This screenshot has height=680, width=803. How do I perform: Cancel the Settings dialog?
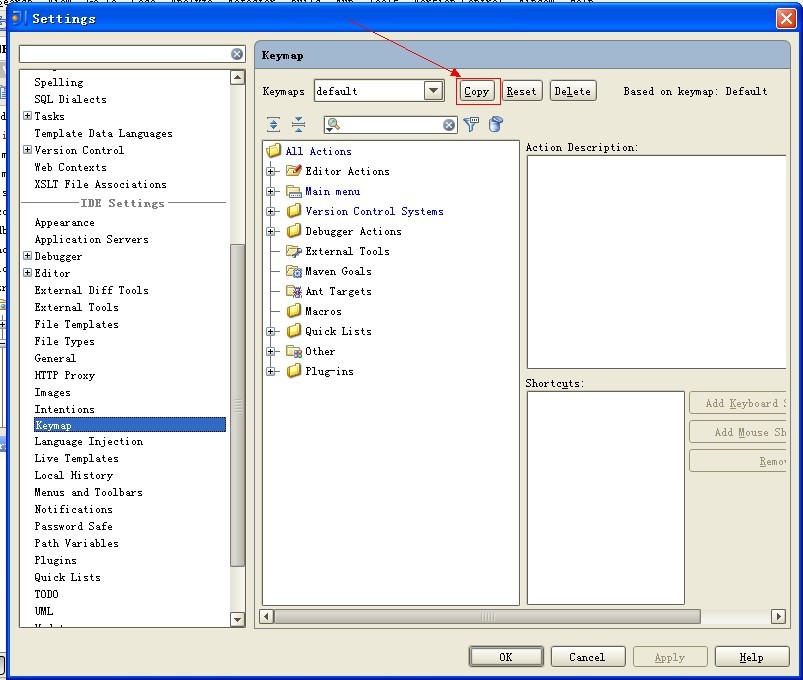[587, 657]
